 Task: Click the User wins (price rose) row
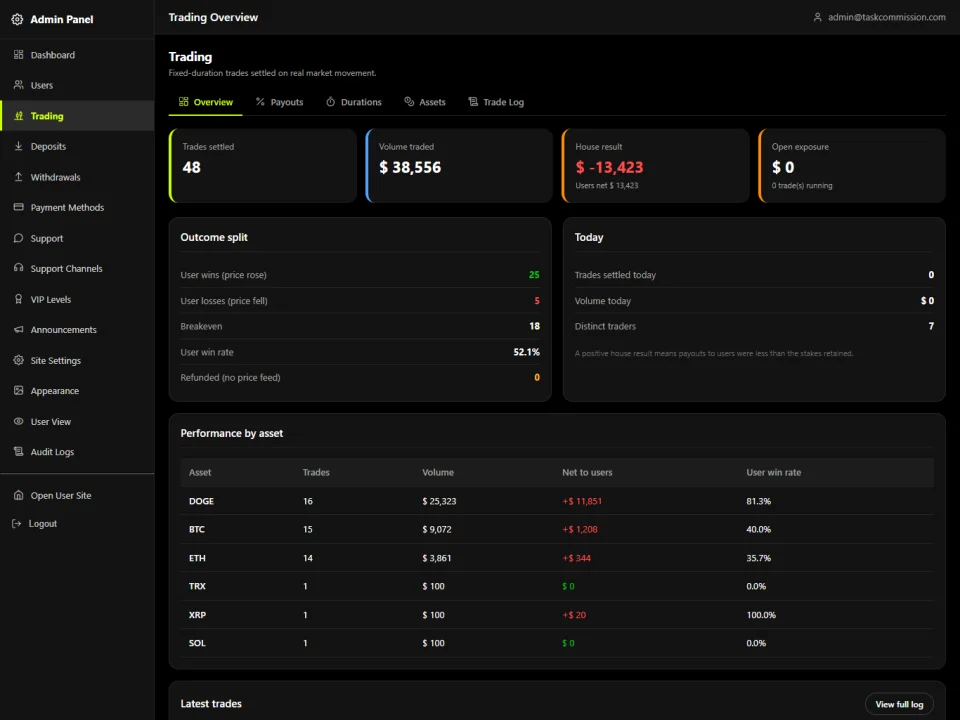click(360, 275)
